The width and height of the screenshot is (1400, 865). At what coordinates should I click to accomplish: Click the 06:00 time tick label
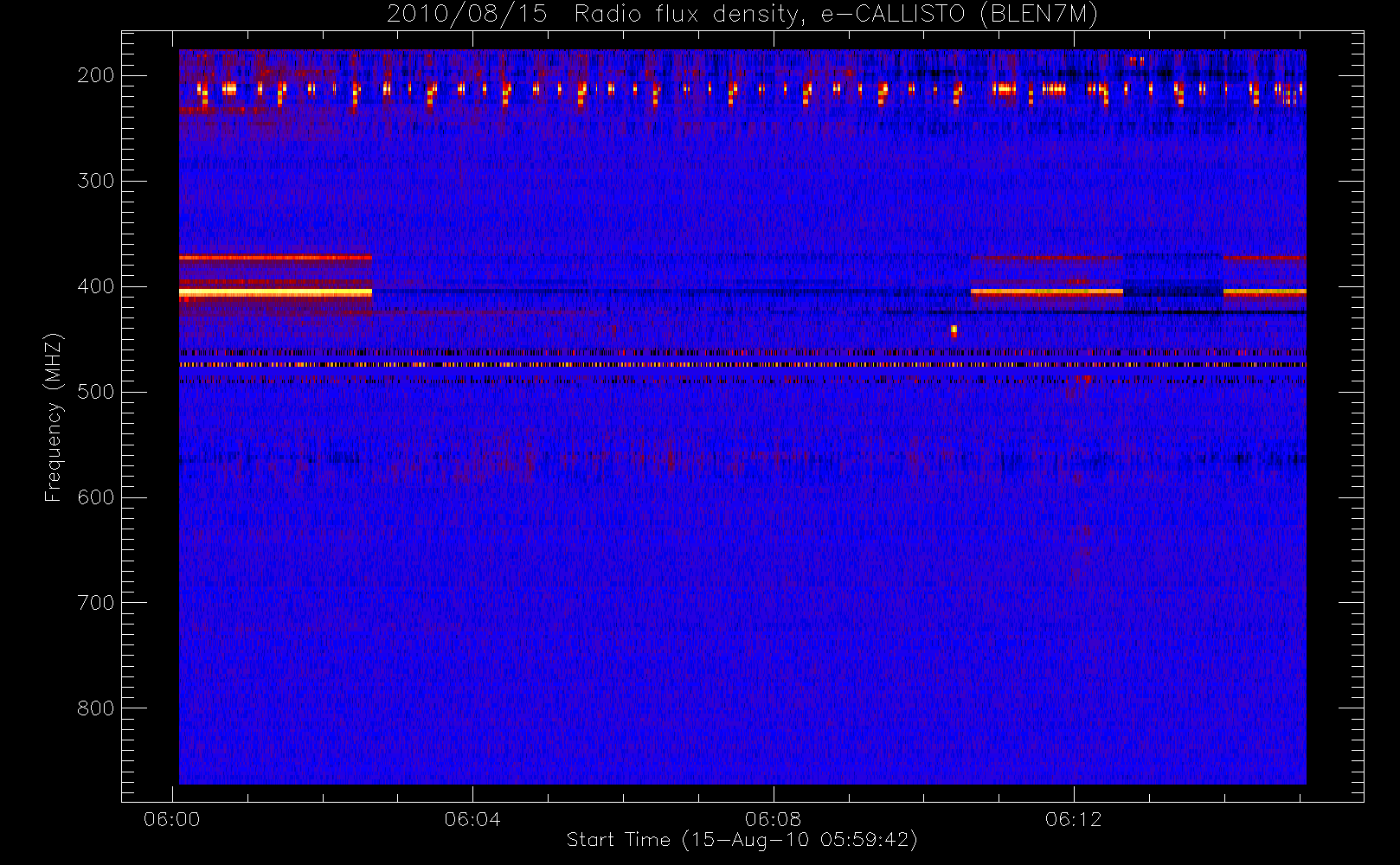pyautogui.click(x=172, y=819)
